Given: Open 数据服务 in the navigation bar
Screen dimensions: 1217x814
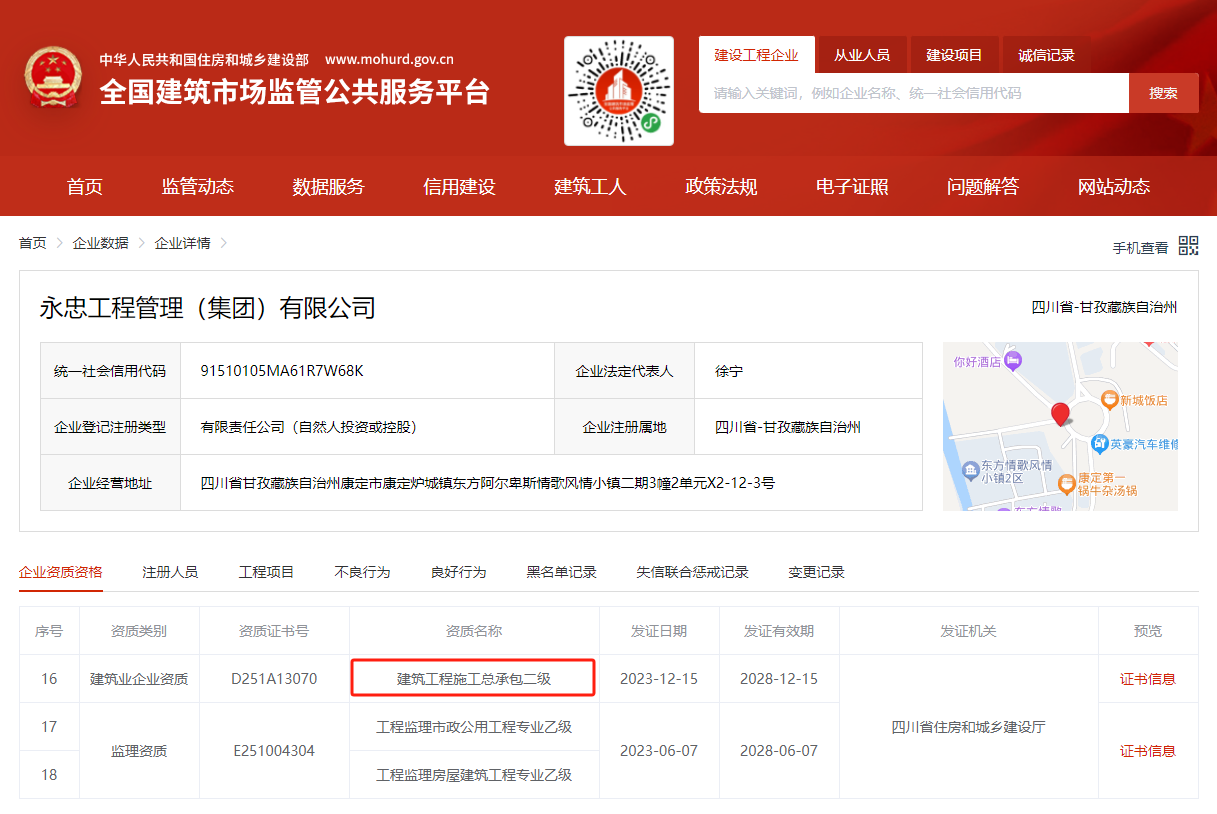Looking at the screenshot, I should [328, 187].
